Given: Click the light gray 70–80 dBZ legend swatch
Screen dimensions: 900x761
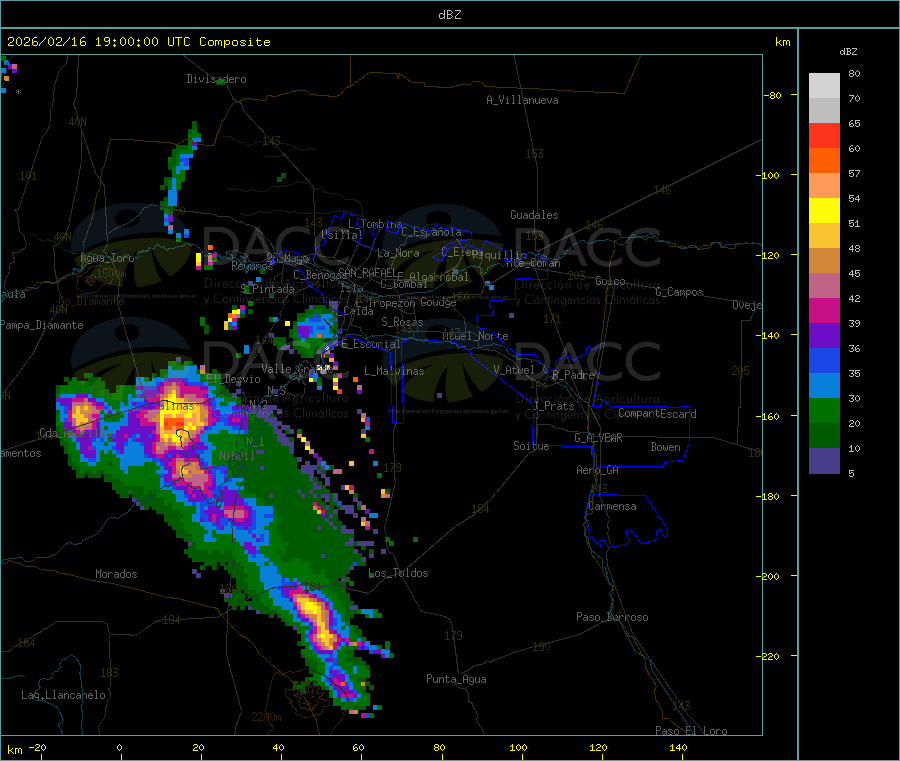Looking at the screenshot, I should pos(824,86).
